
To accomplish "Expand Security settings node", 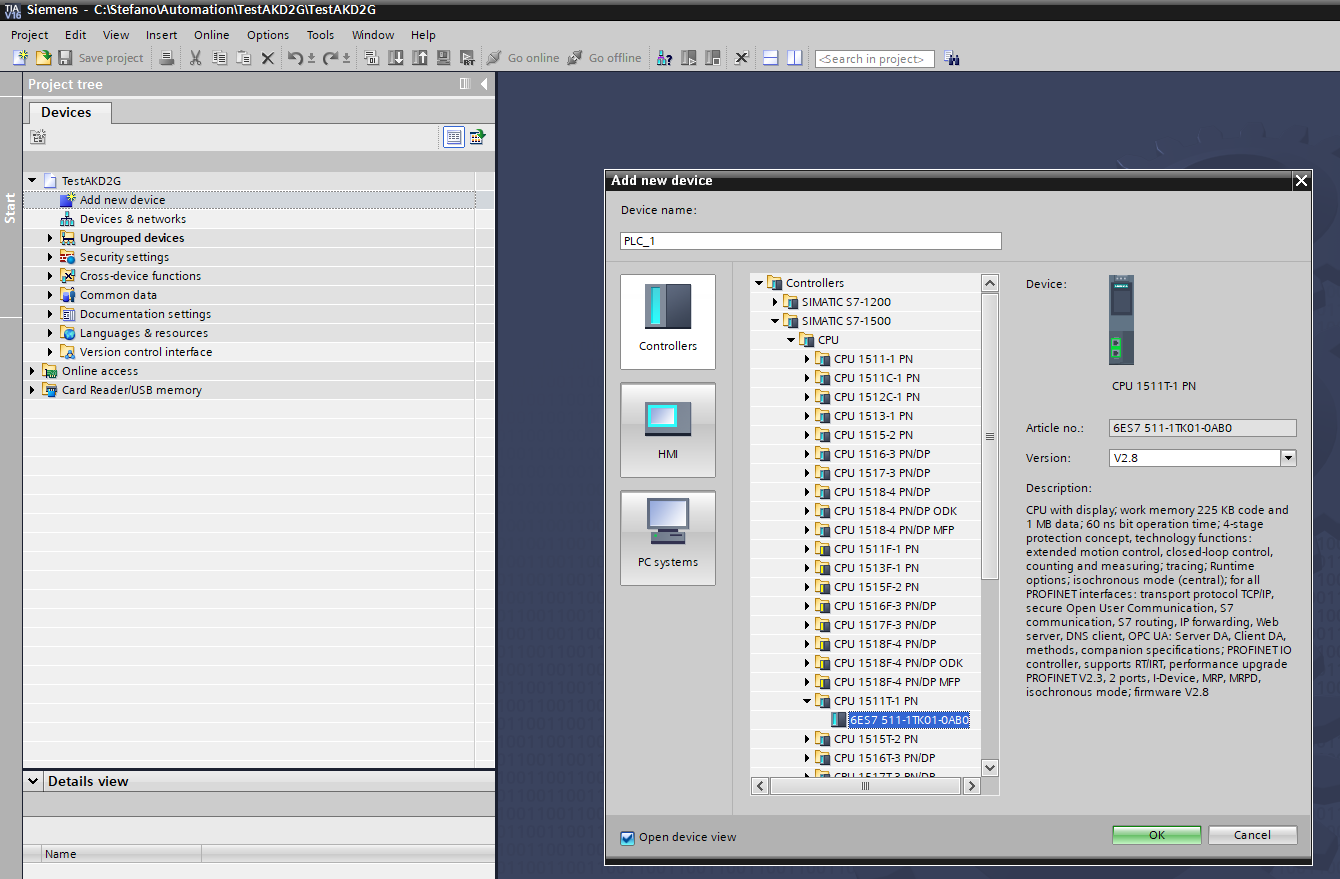I will (51, 257).
